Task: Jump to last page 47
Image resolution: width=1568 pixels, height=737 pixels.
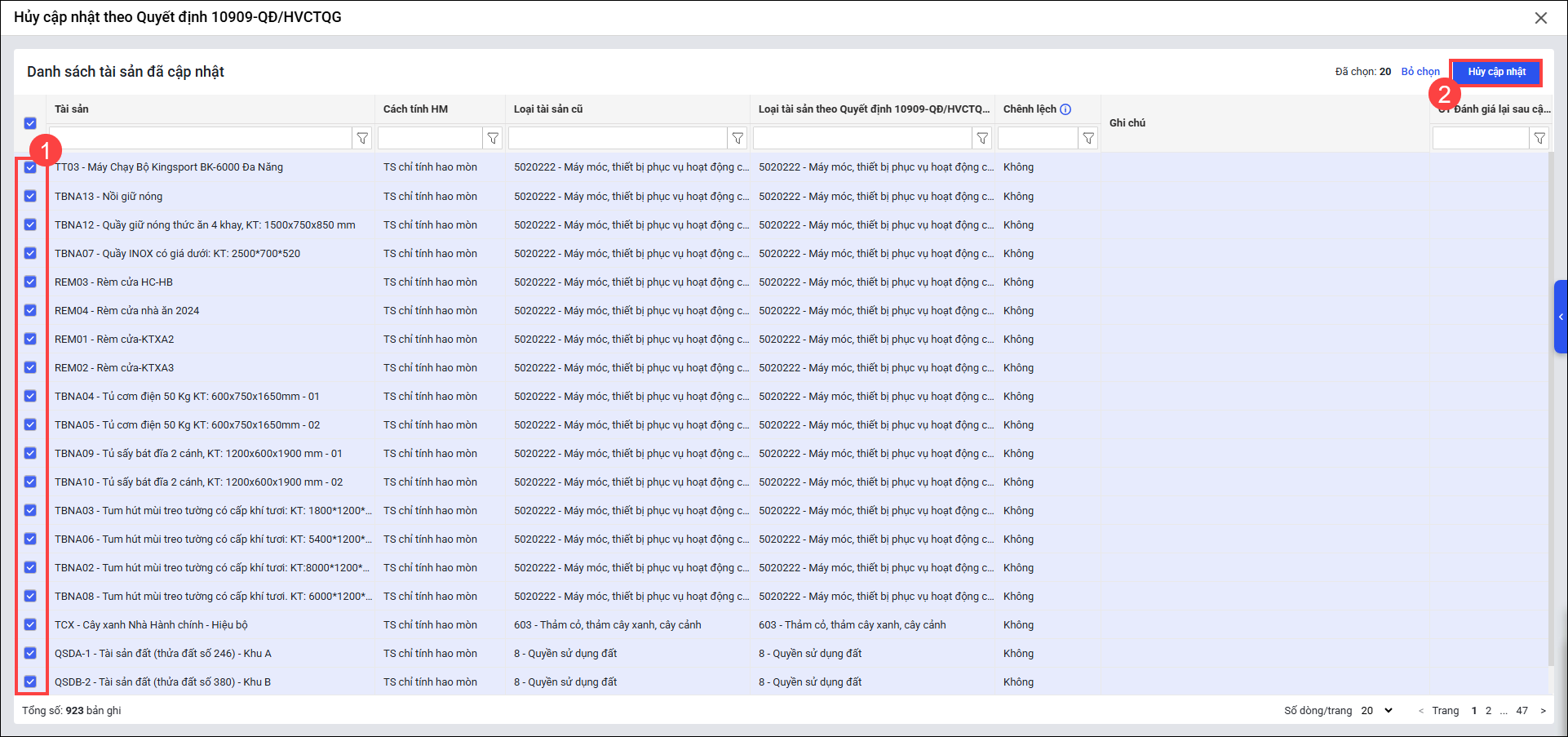Action: point(1521,711)
